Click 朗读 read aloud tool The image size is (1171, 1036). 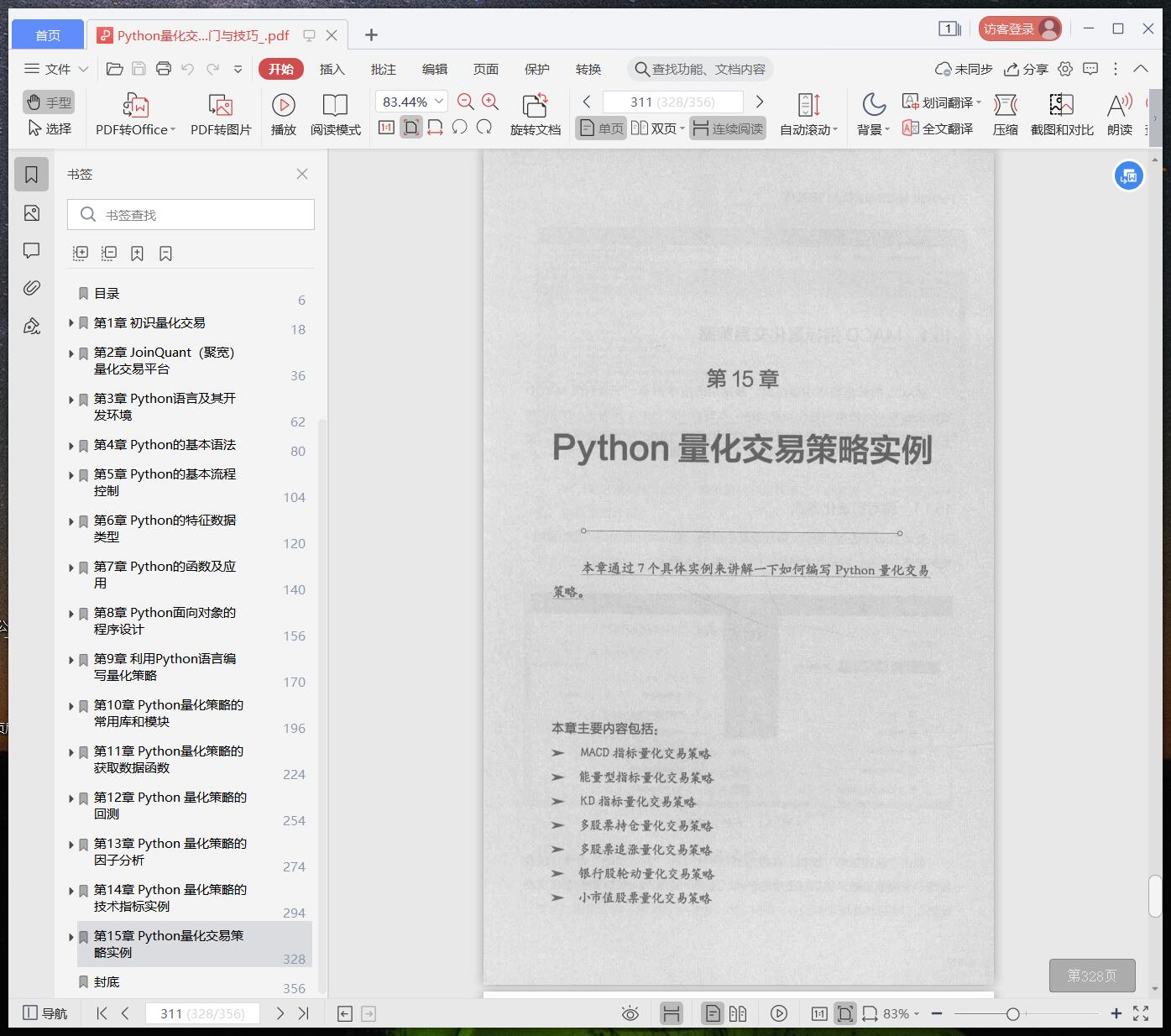pyautogui.click(x=1119, y=115)
